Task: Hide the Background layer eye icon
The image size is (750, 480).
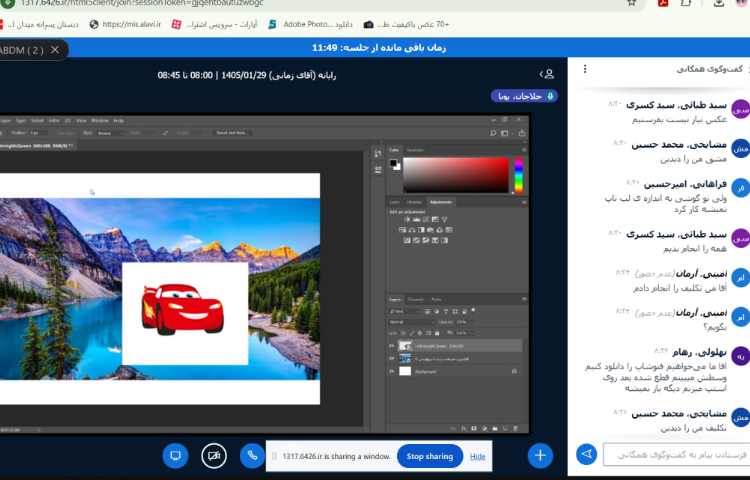Action: tap(391, 371)
